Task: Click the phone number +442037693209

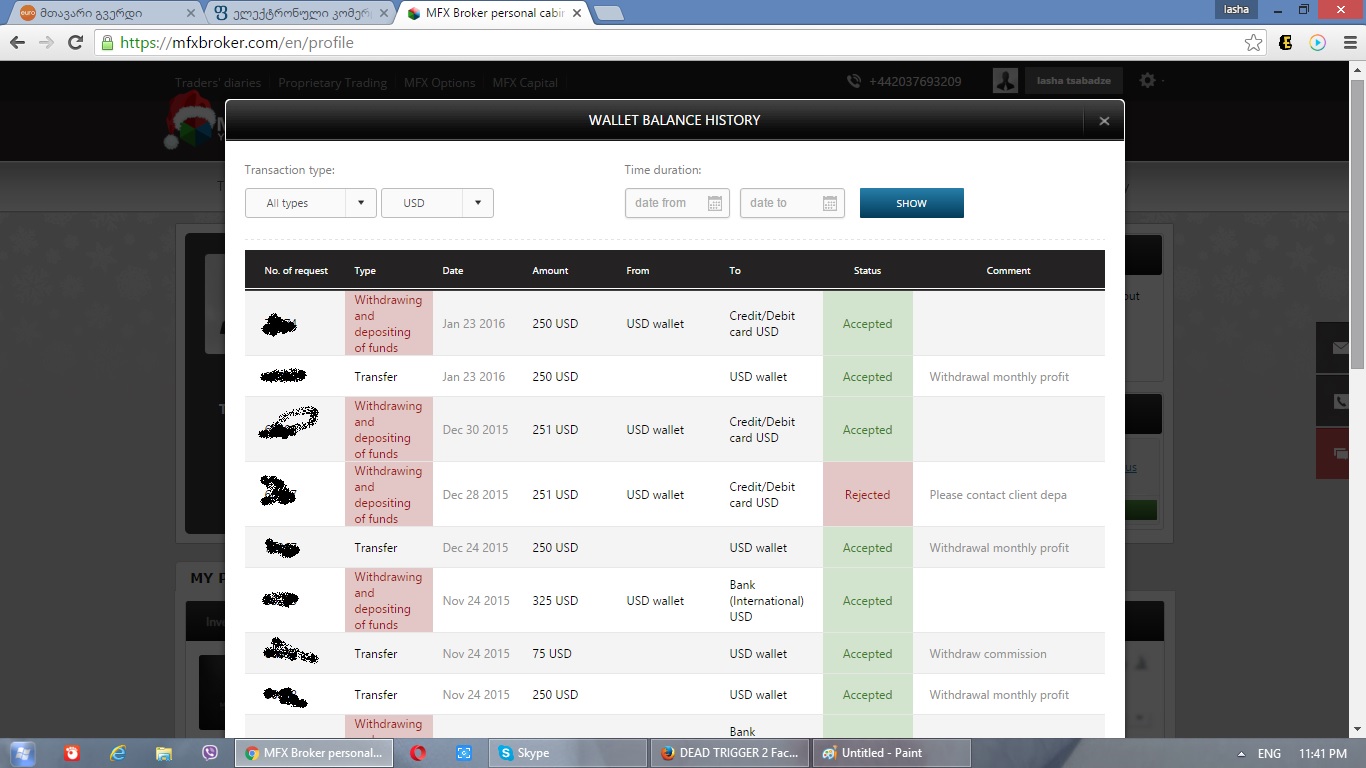Action: point(915,82)
